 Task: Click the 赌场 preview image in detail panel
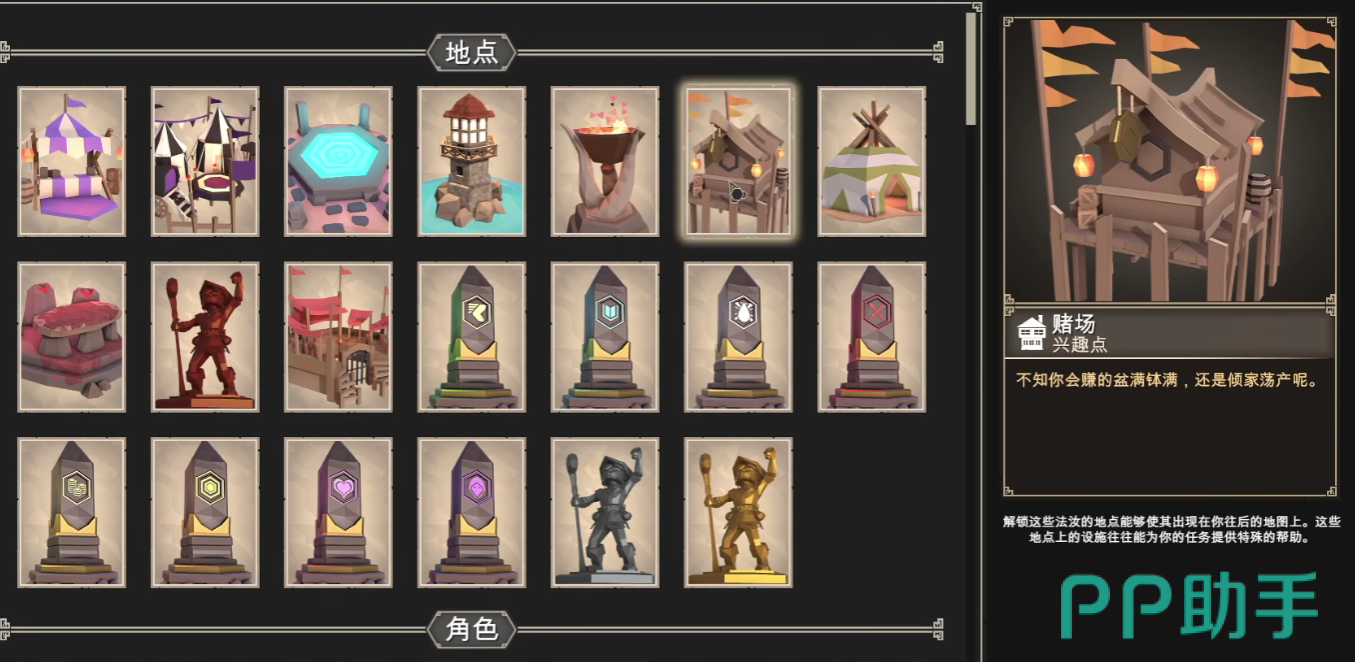pos(1170,160)
